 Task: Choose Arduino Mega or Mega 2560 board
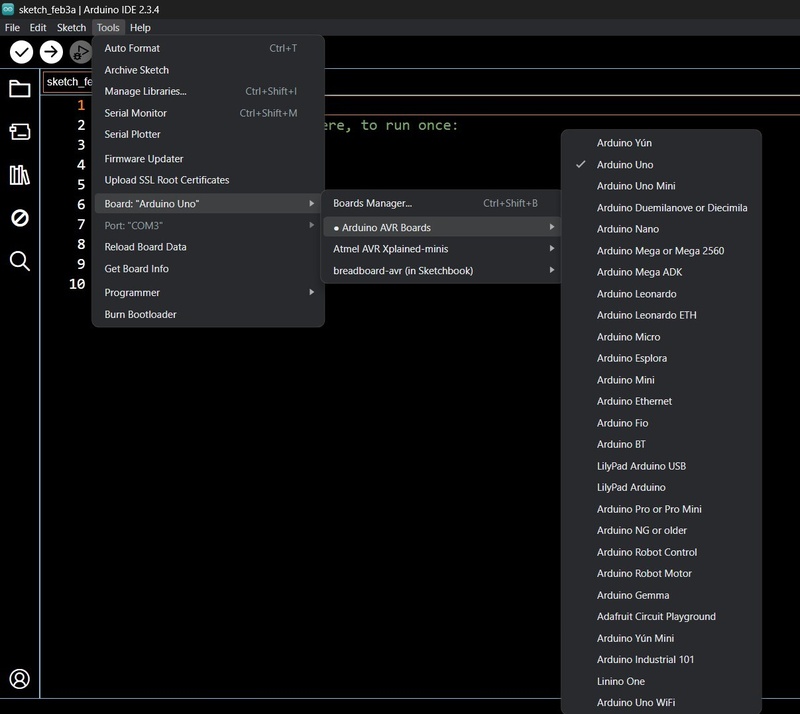(660, 251)
